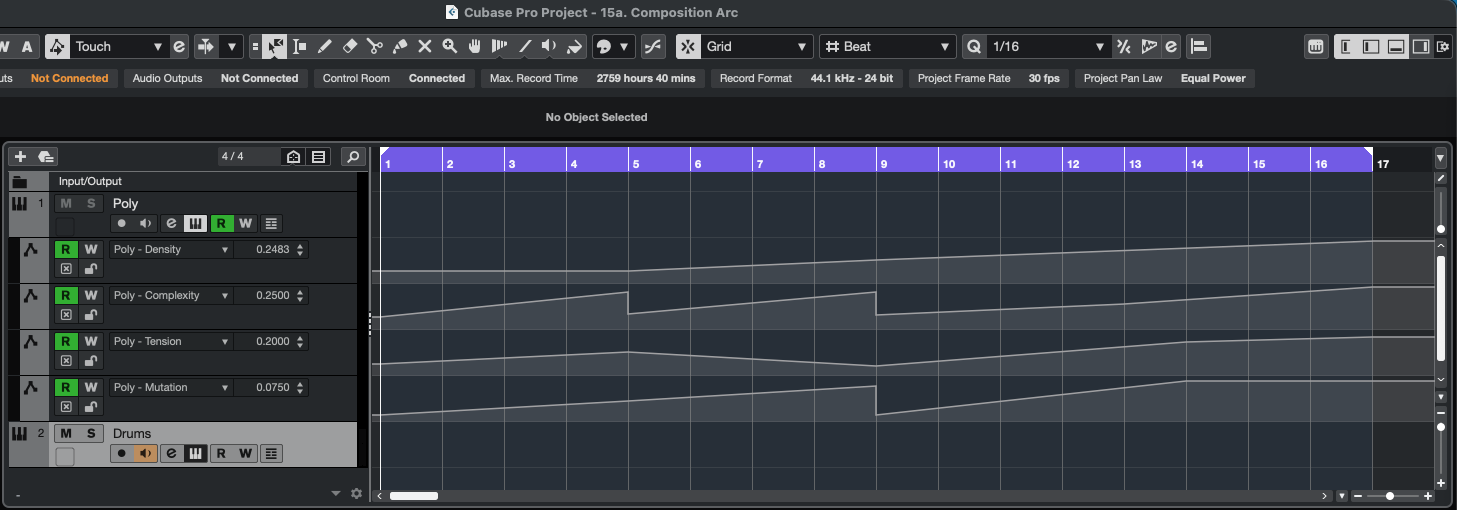Screen dimensions: 1457x510
Task: Open the keyboard icon left of layout buttons
Action: pos(1317,46)
